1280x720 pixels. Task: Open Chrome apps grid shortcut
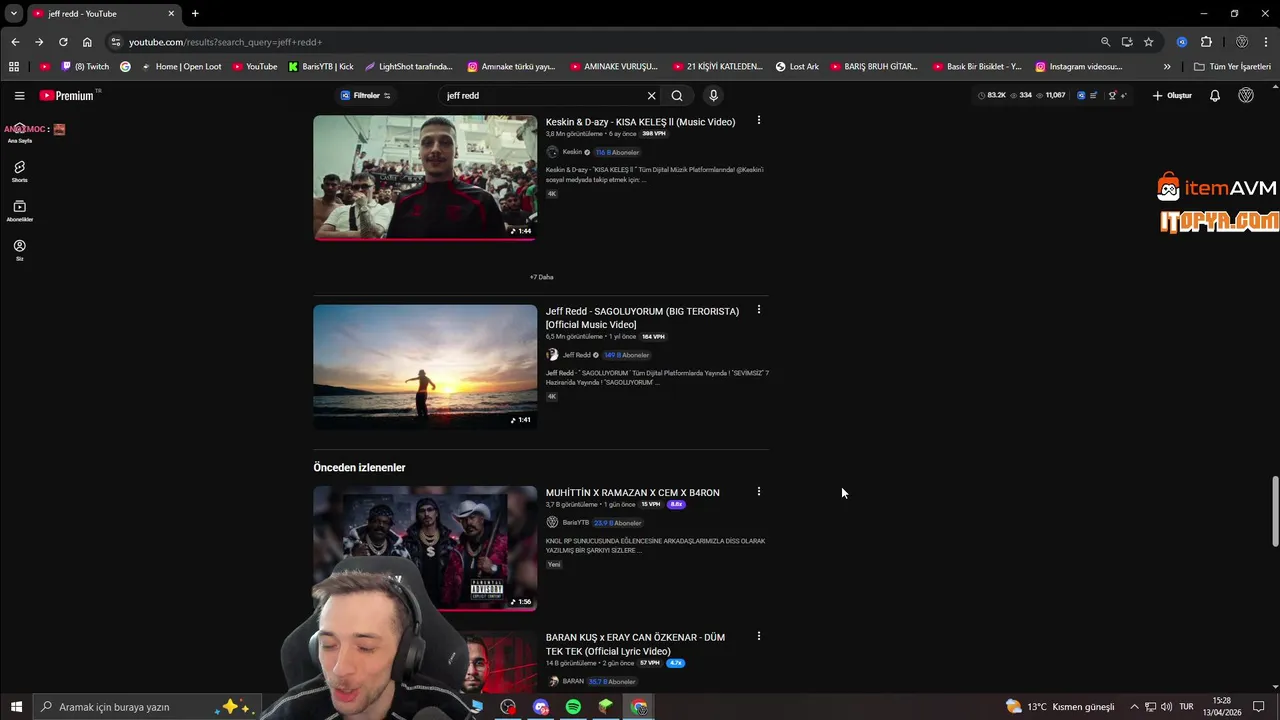[x=14, y=67]
